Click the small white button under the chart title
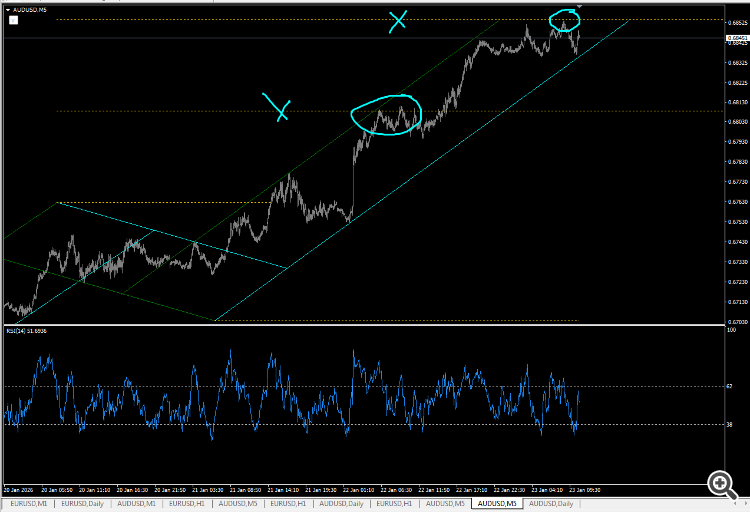Screen dimensions: 750x512 point(13,20)
